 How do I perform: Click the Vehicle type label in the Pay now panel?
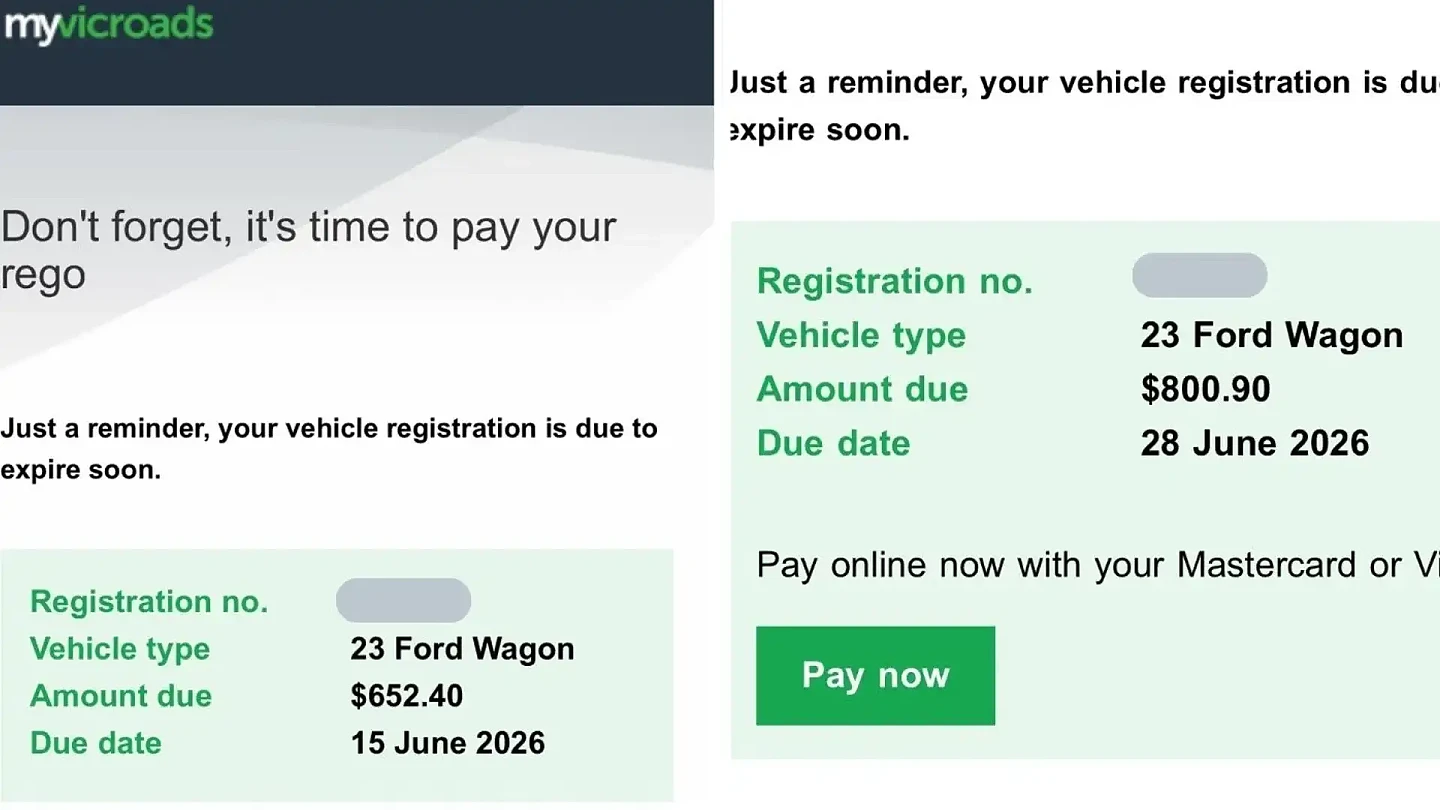click(861, 335)
